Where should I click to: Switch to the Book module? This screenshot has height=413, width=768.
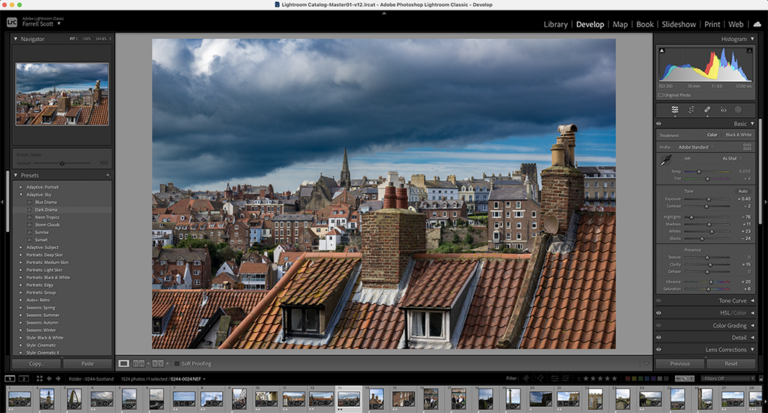pyautogui.click(x=645, y=24)
